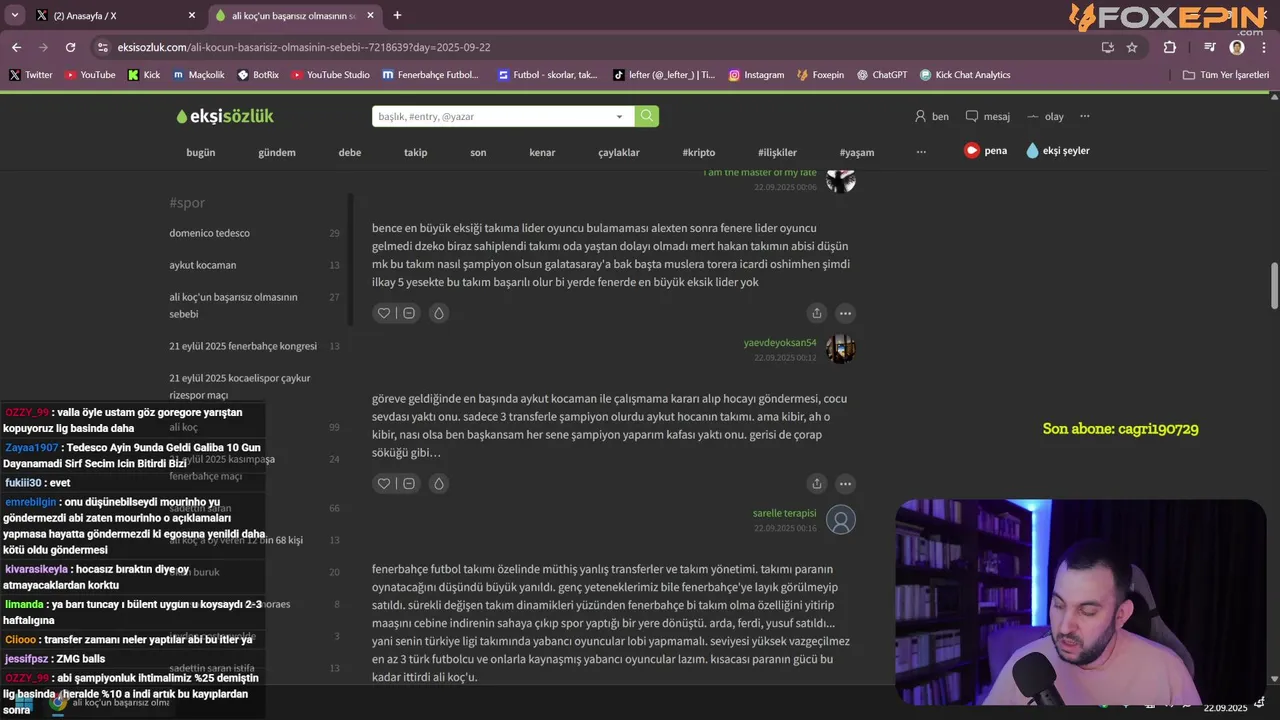Viewport: 1280px width, 720px height.
Task: Close the Anasayfa / X tab
Action: 192,15
